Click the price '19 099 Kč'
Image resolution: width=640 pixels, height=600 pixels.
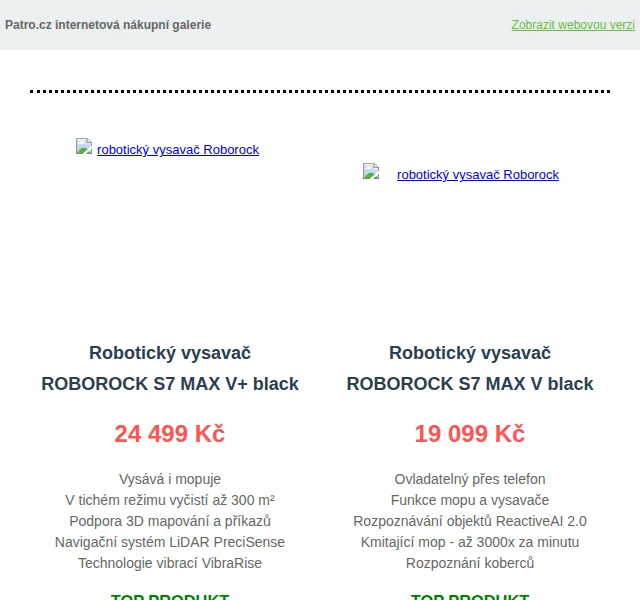pos(470,433)
